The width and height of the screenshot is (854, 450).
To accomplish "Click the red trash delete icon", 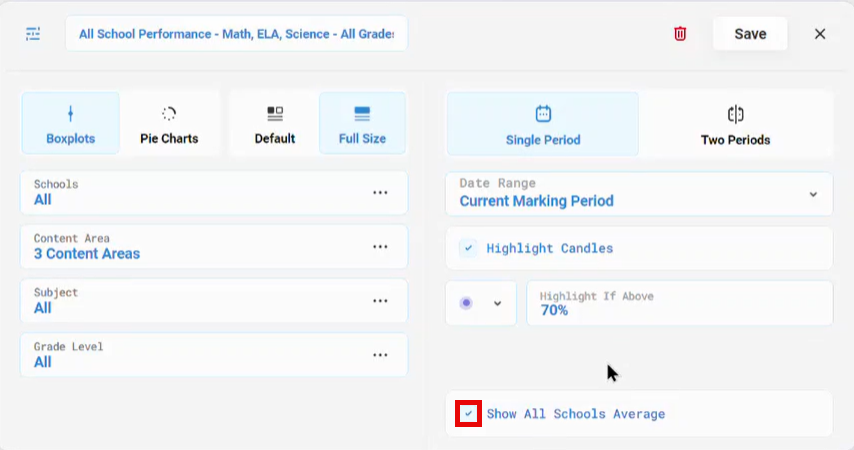I will (680, 34).
